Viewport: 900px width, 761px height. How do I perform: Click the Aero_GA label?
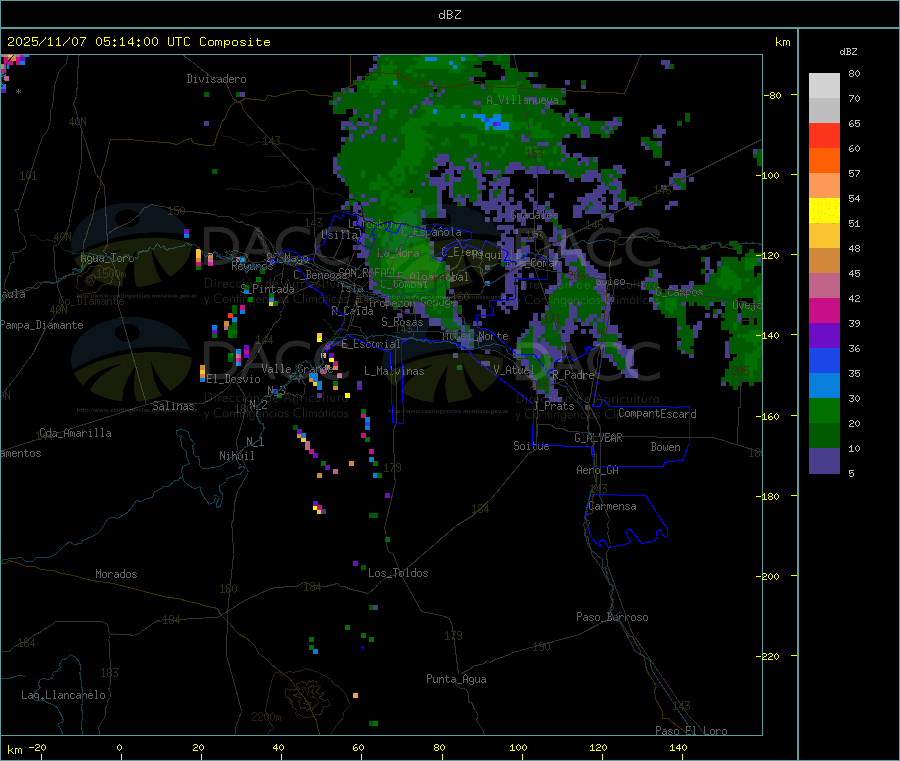[x=597, y=470]
